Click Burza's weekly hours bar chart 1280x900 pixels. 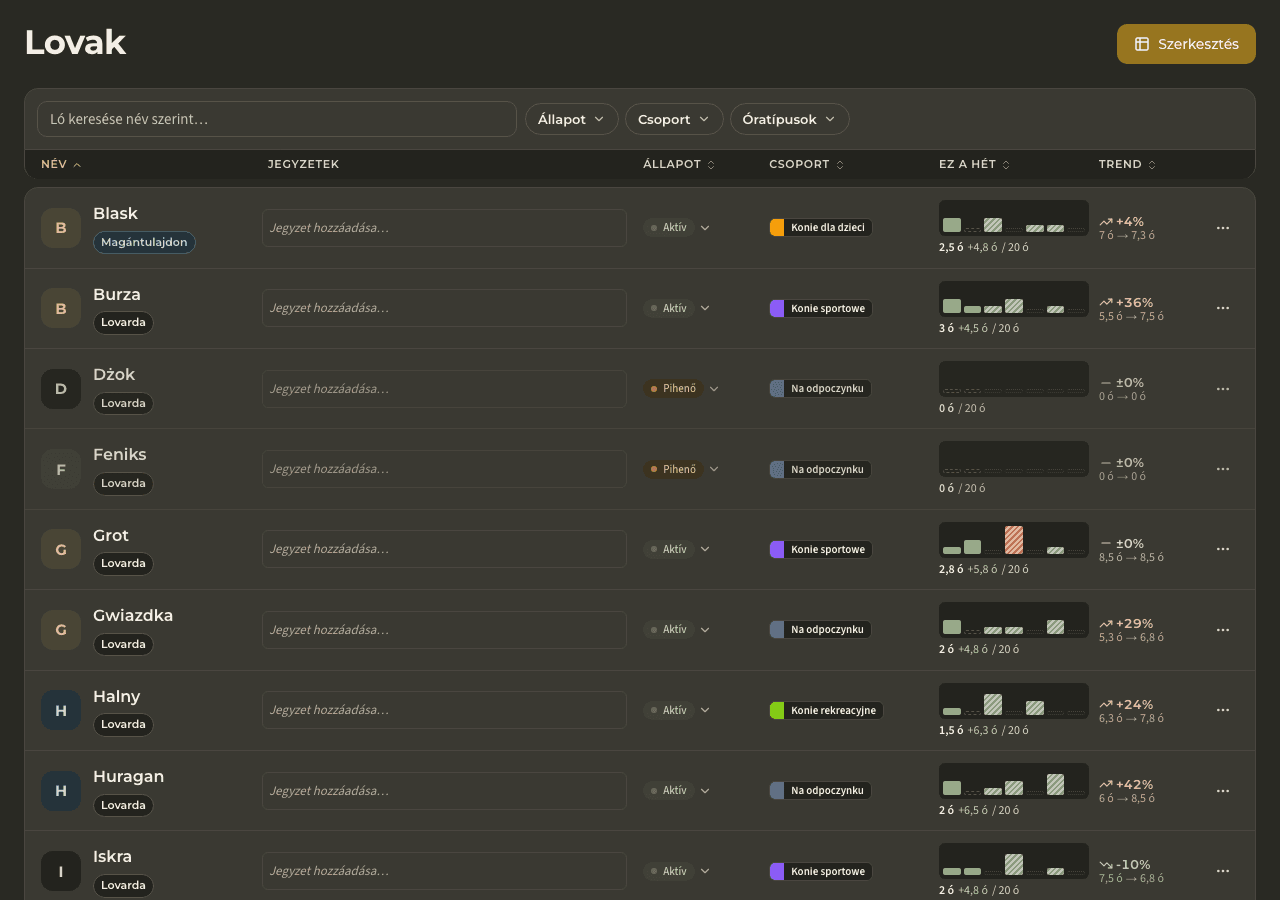coord(1014,298)
